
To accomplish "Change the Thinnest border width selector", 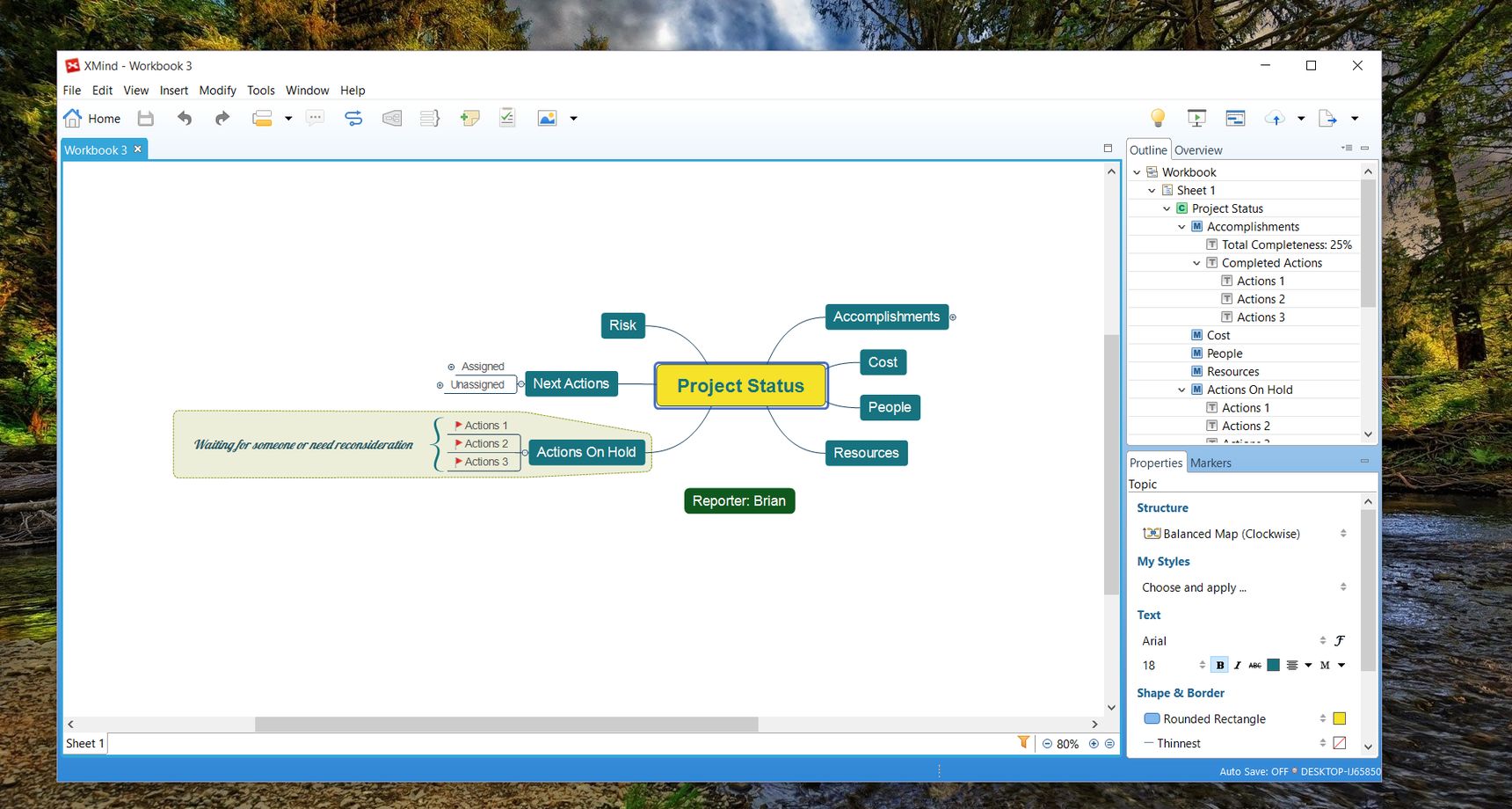I will [1234, 743].
